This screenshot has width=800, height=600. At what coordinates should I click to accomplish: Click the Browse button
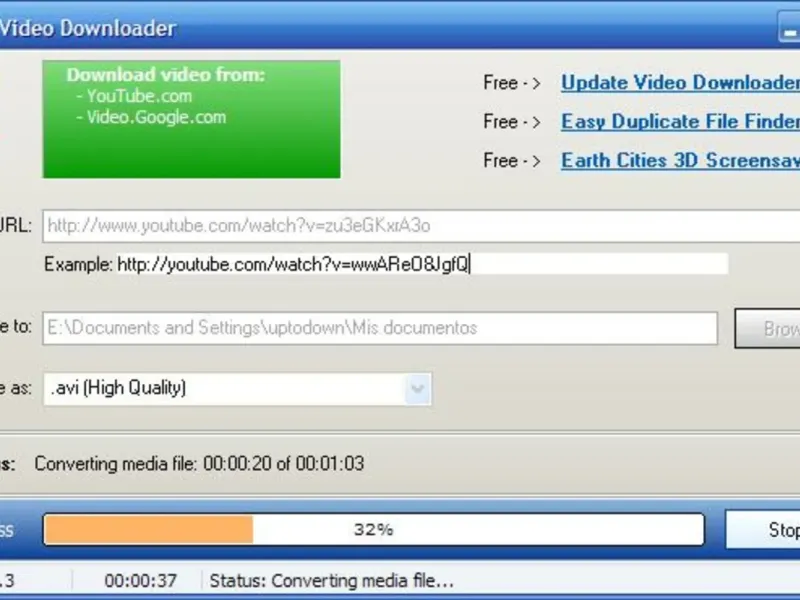click(x=767, y=329)
